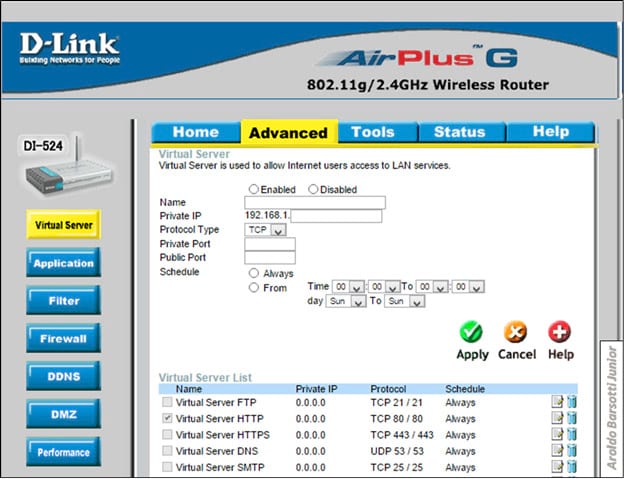This screenshot has height=479, width=629.
Task: Open the start time hour dropdown
Action: [x=348, y=287]
